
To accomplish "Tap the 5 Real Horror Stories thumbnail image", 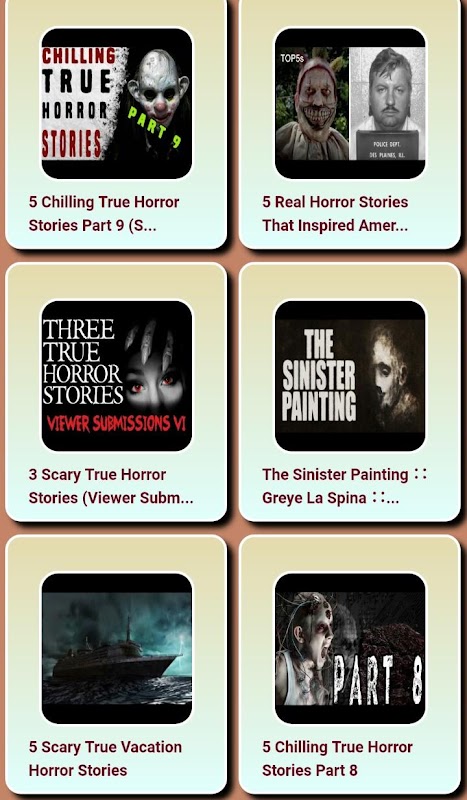I will 350,104.
